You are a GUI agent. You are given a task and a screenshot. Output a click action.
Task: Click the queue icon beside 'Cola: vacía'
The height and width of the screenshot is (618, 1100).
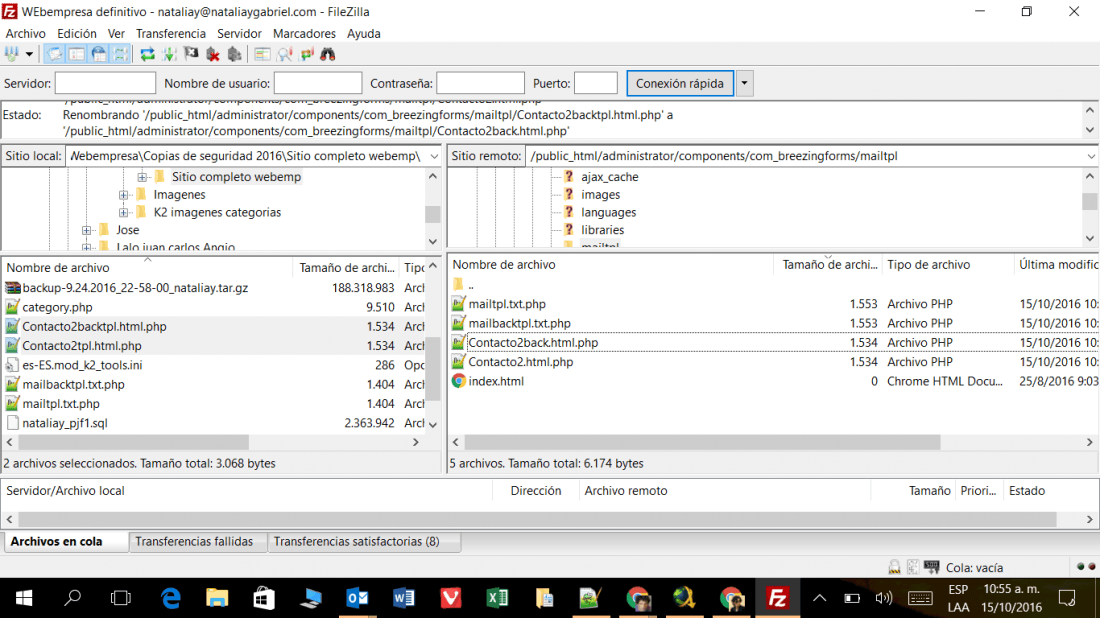932,567
